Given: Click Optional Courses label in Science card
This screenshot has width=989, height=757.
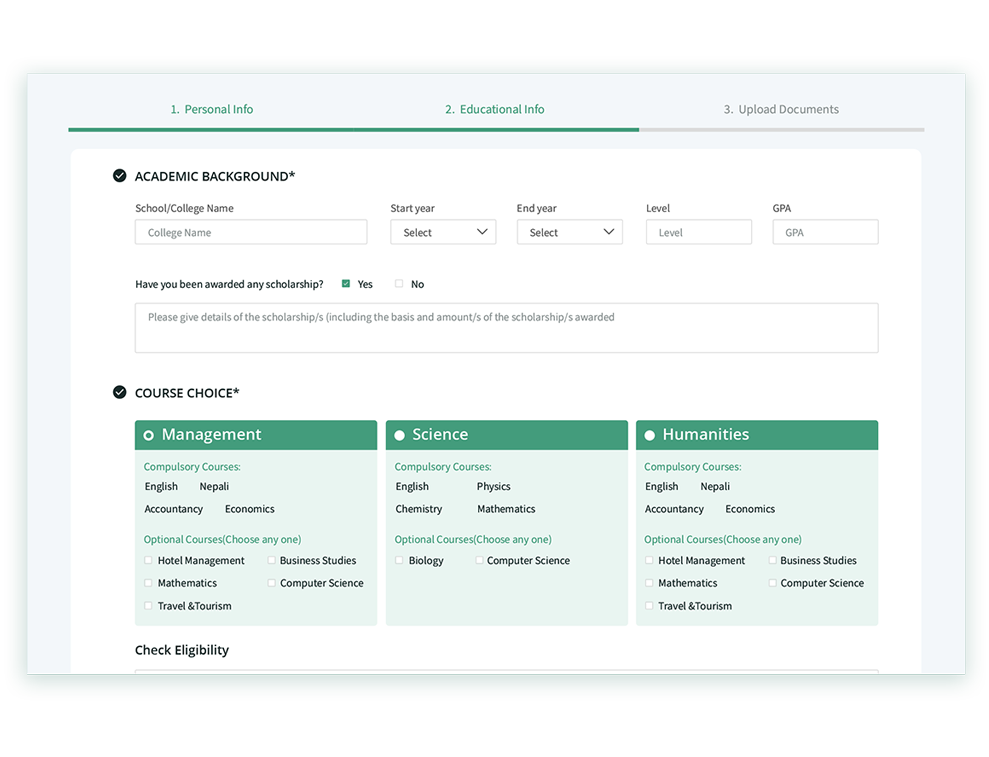Looking at the screenshot, I should pyautogui.click(x=473, y=539).
